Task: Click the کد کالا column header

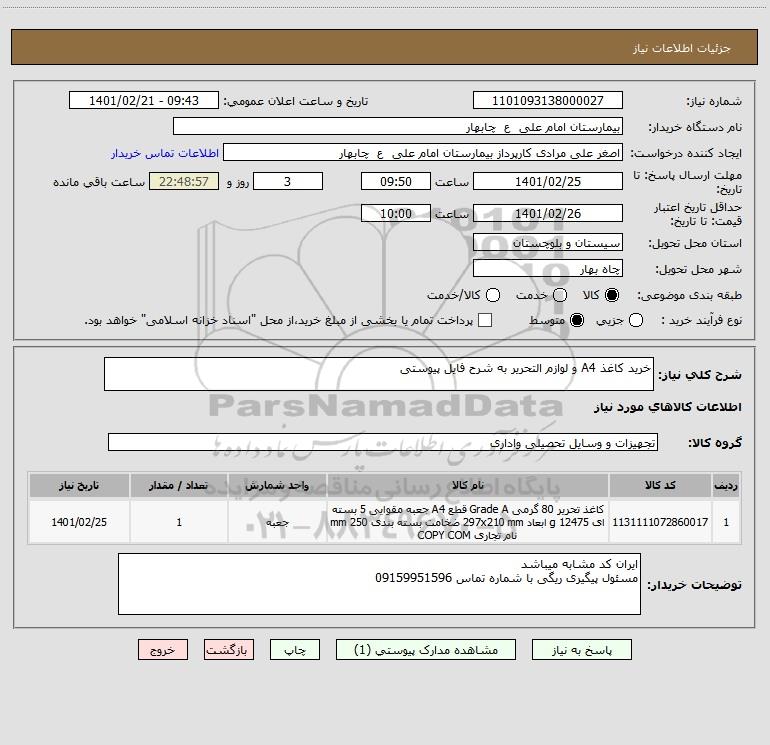Action: coord(660,485)
